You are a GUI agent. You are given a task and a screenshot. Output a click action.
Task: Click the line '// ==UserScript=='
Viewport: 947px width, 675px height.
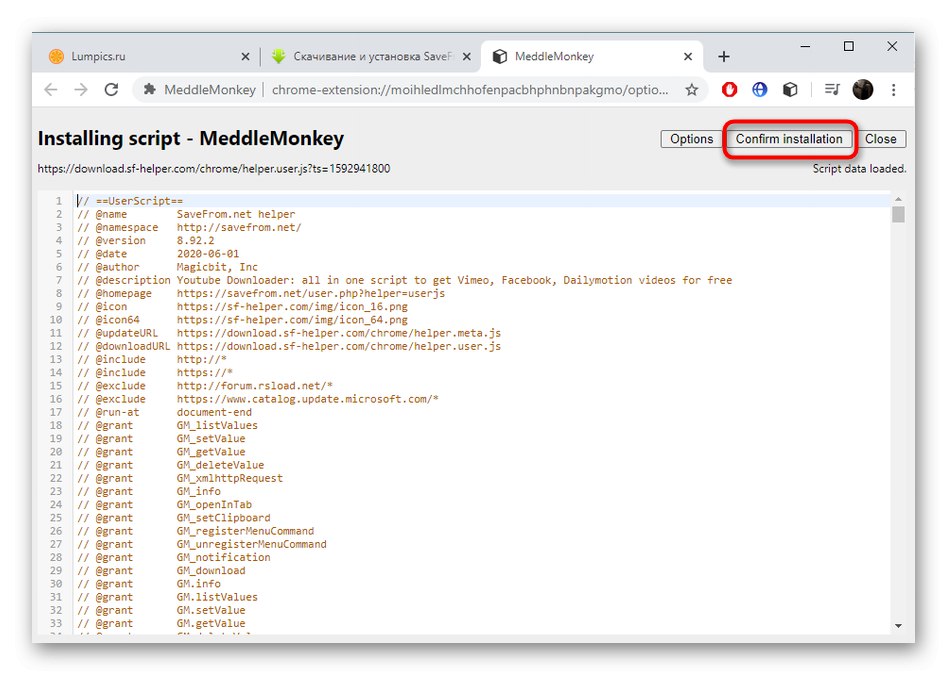(x=130, y=201)
